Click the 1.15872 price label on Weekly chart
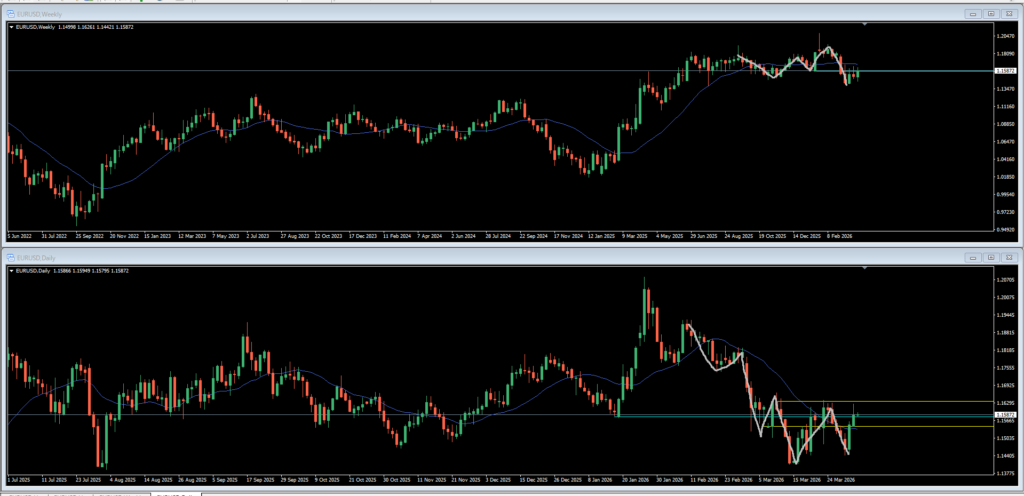The width and height of the screenshot is (1024, 496). [x=1005, y=70]
